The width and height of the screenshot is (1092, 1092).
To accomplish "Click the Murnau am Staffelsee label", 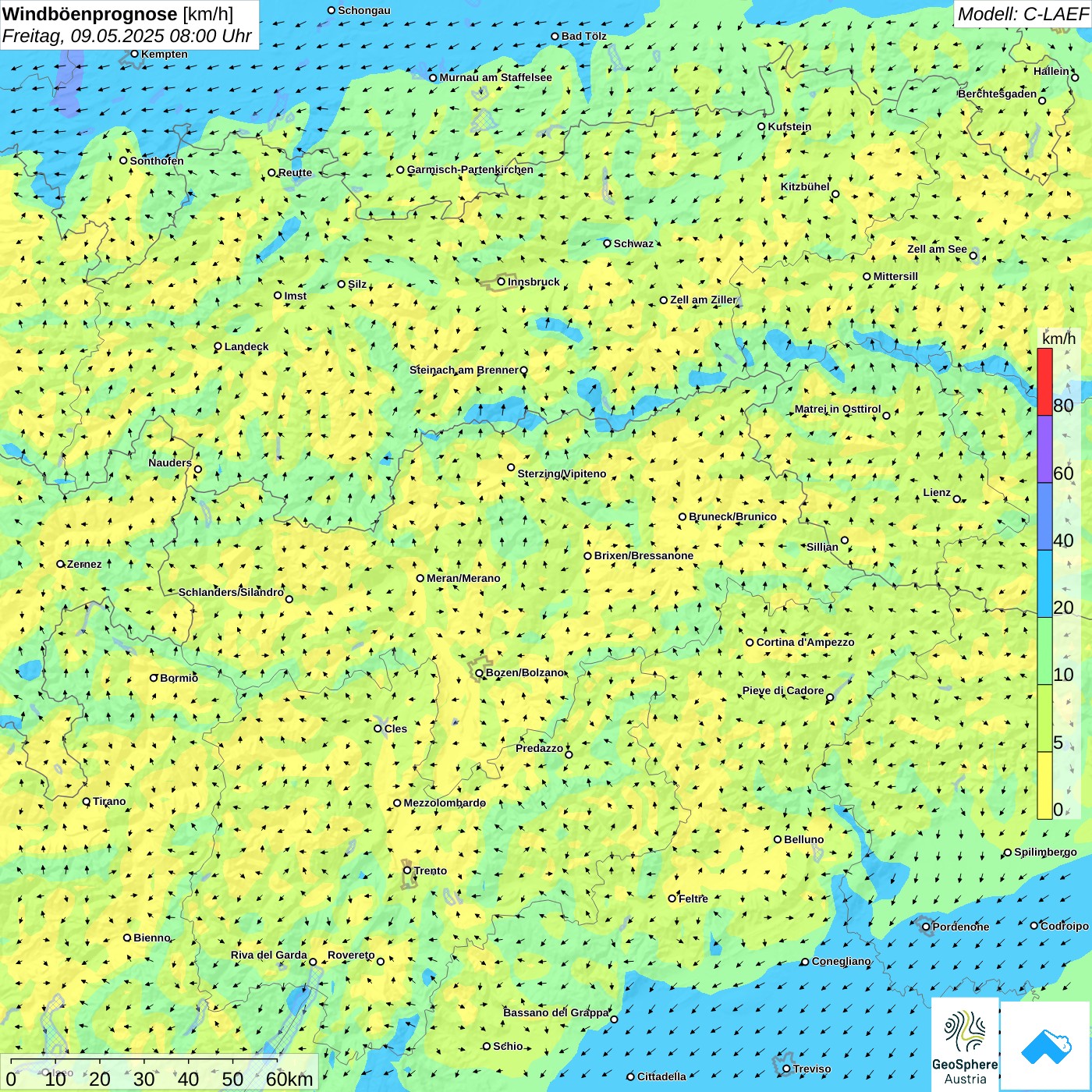I will click(495, 77).
